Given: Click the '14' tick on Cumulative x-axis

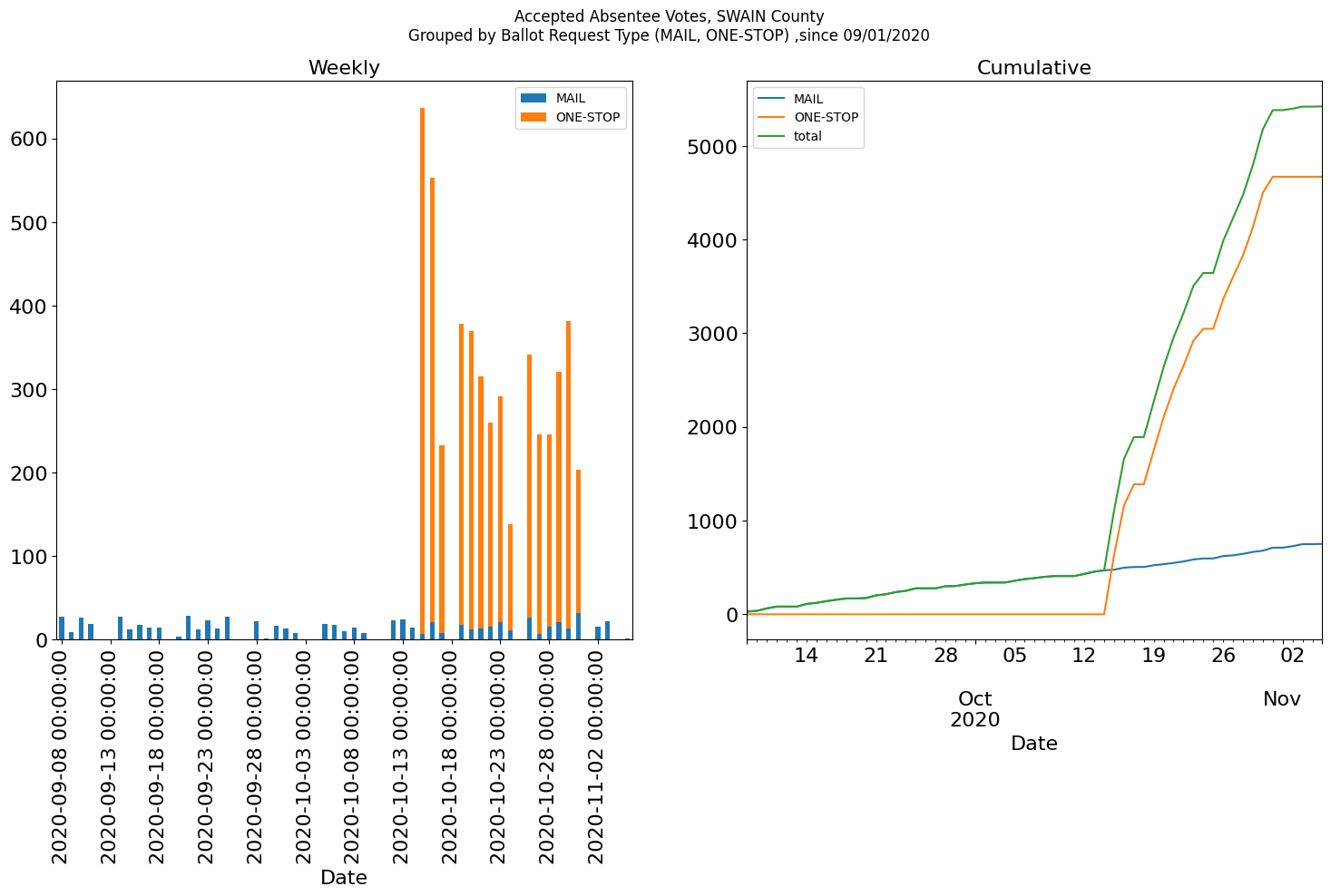Looking at the screenshot, I should (x=806, y=655).
